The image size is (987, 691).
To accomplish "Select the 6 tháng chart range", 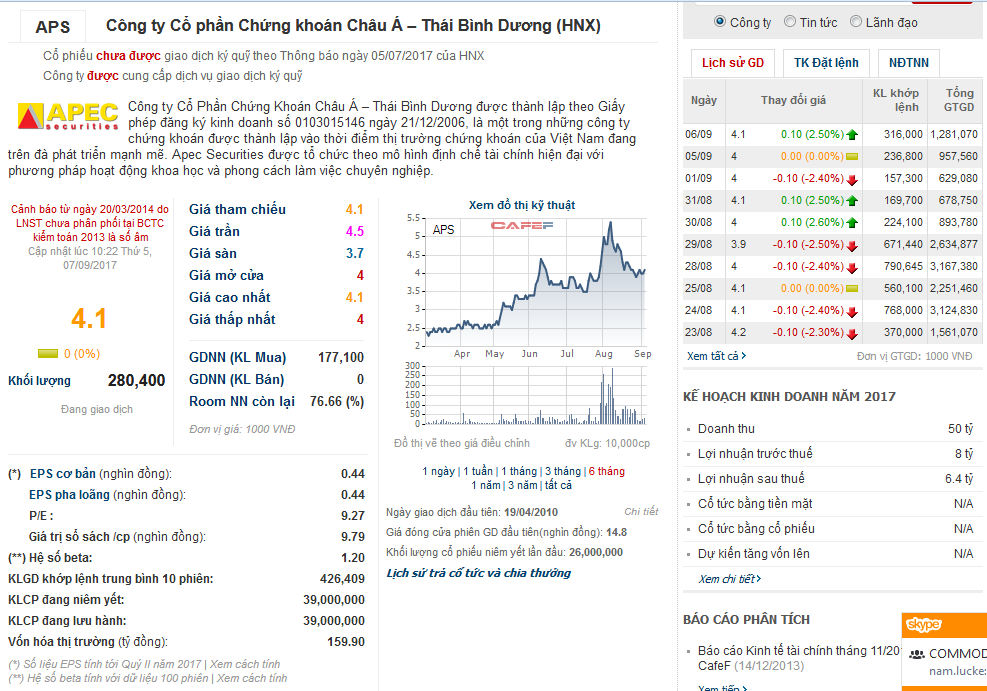I will (607, 471).
